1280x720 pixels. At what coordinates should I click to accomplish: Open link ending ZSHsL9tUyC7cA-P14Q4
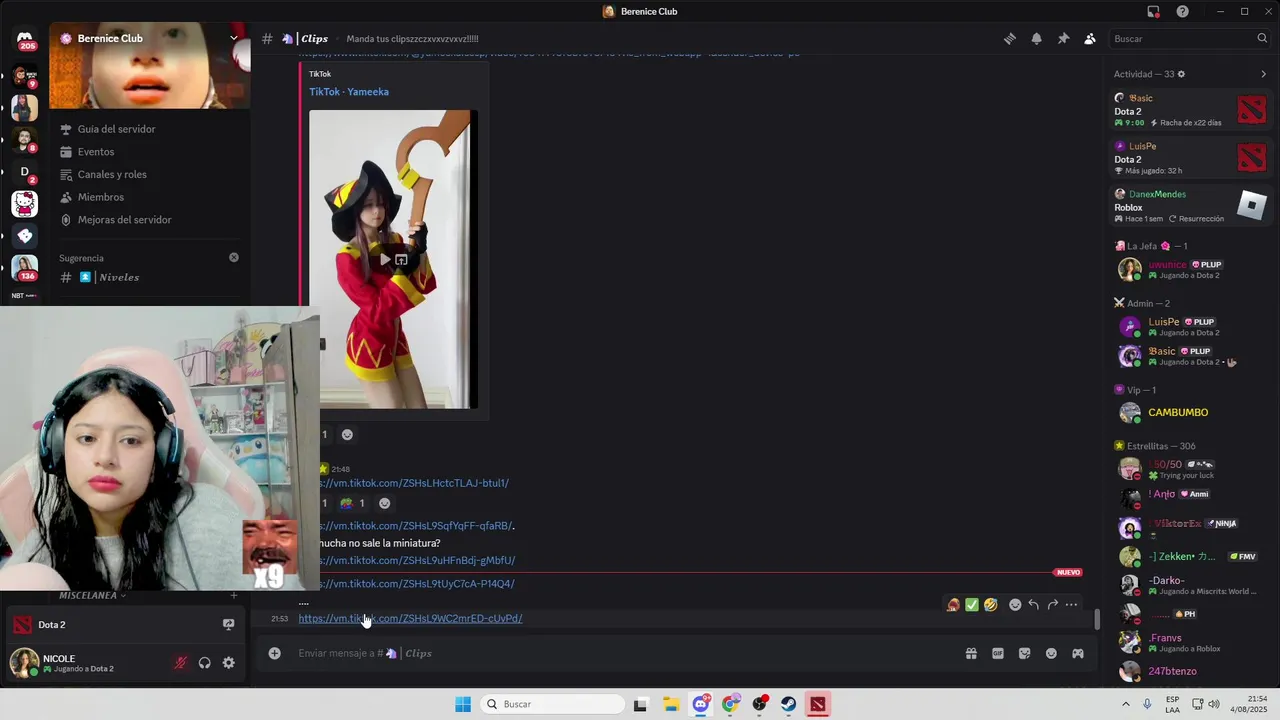tap(417, 584)
